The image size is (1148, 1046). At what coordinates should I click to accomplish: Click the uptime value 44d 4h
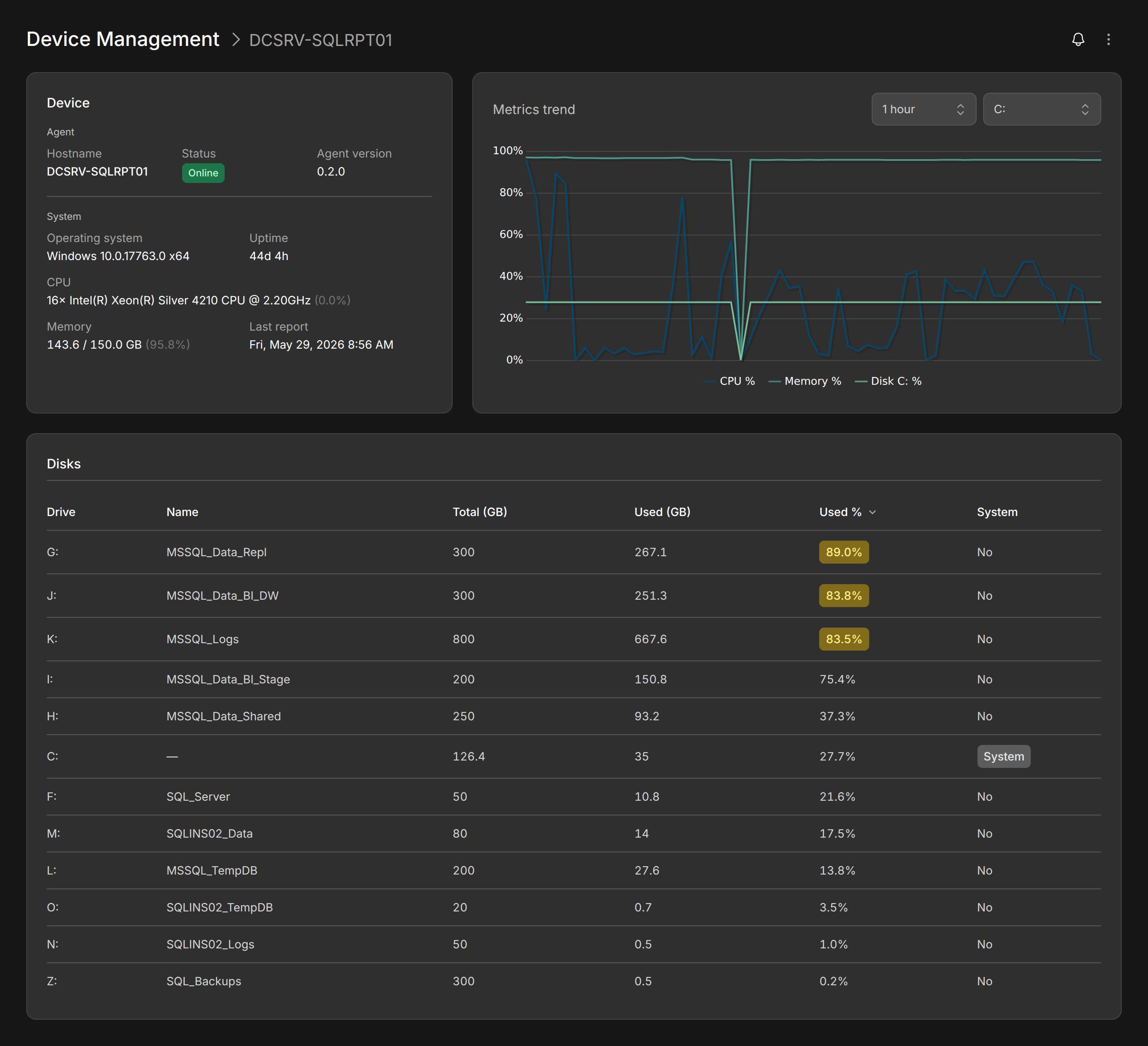[x=269, y=256]
